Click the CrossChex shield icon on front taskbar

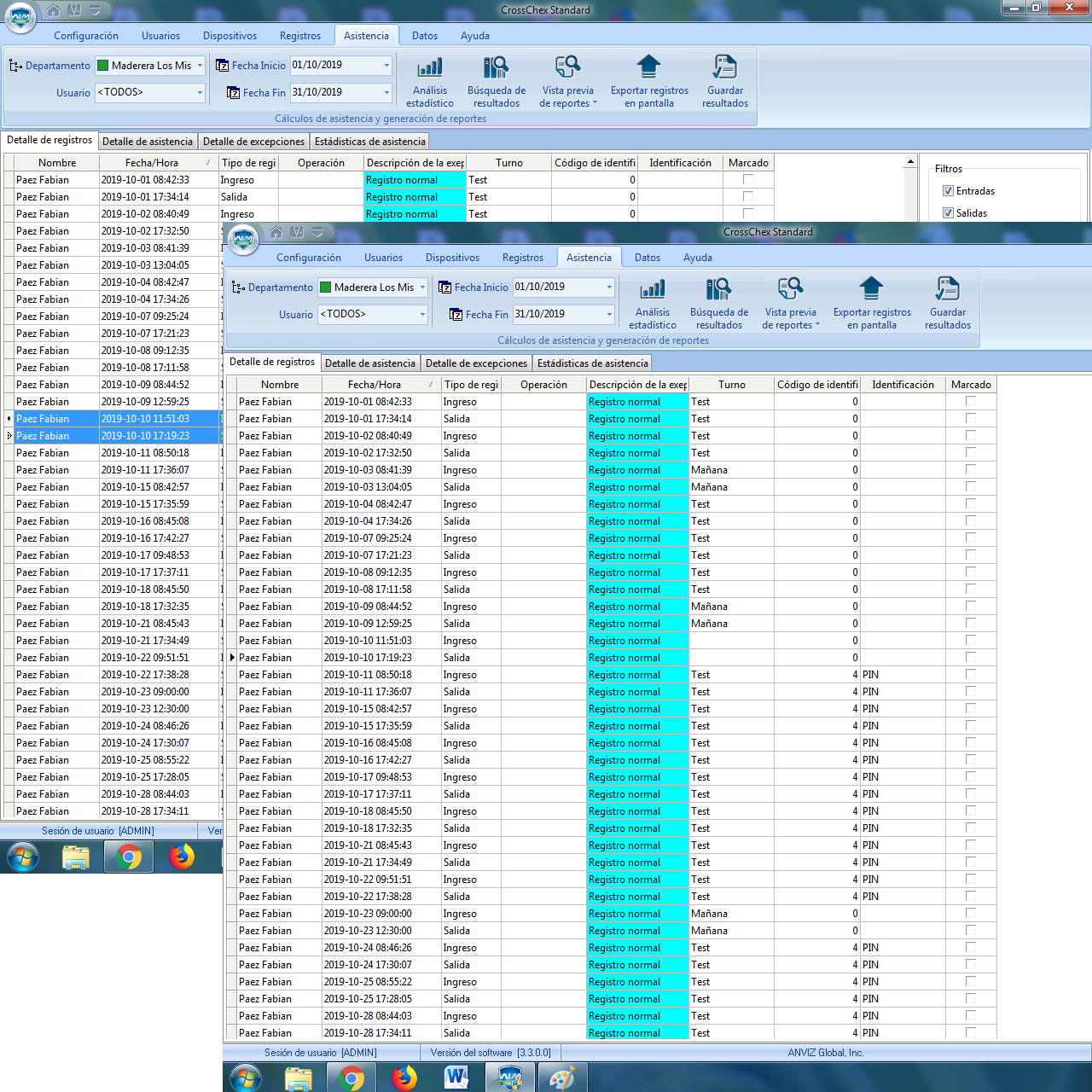point(509,1078)
